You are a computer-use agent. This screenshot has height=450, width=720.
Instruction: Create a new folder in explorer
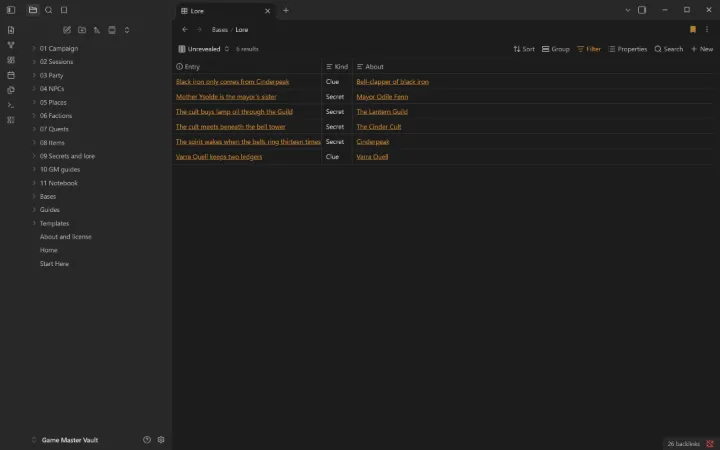tap(82, 30)
